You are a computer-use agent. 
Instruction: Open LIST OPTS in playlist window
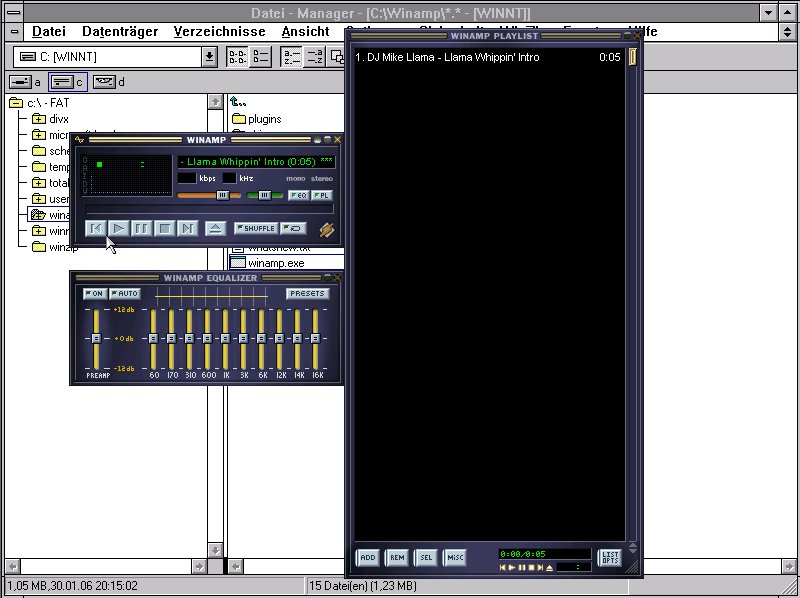[609, 558]
